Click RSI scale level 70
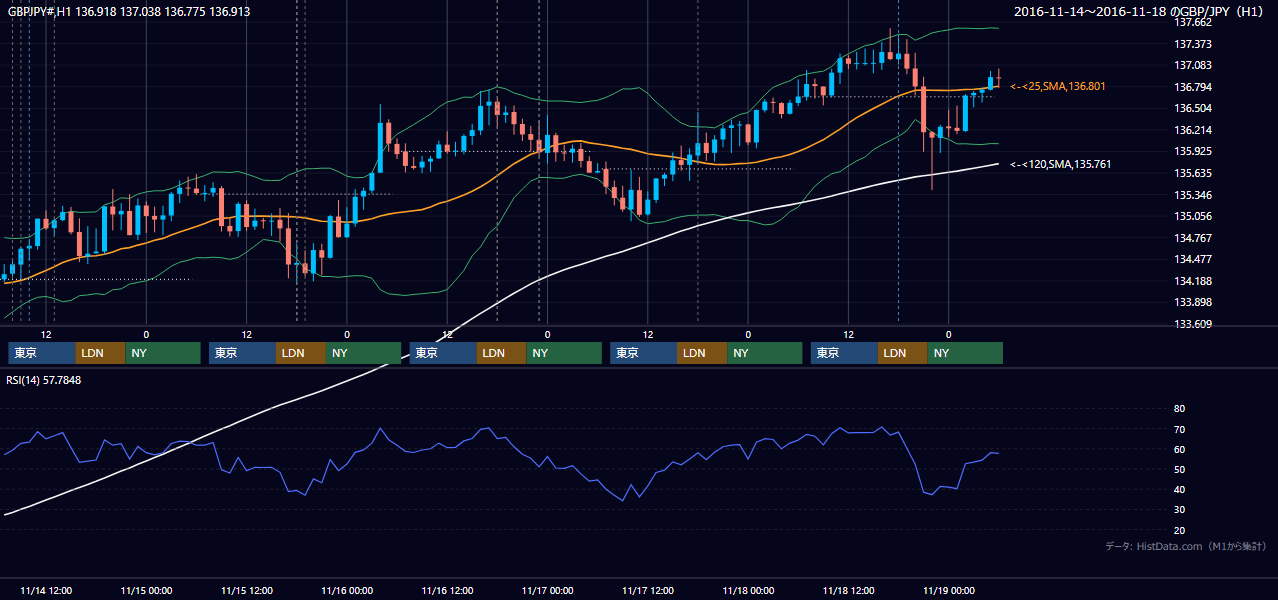This screenshot has width=1278, height=600. pos(1179,429)
